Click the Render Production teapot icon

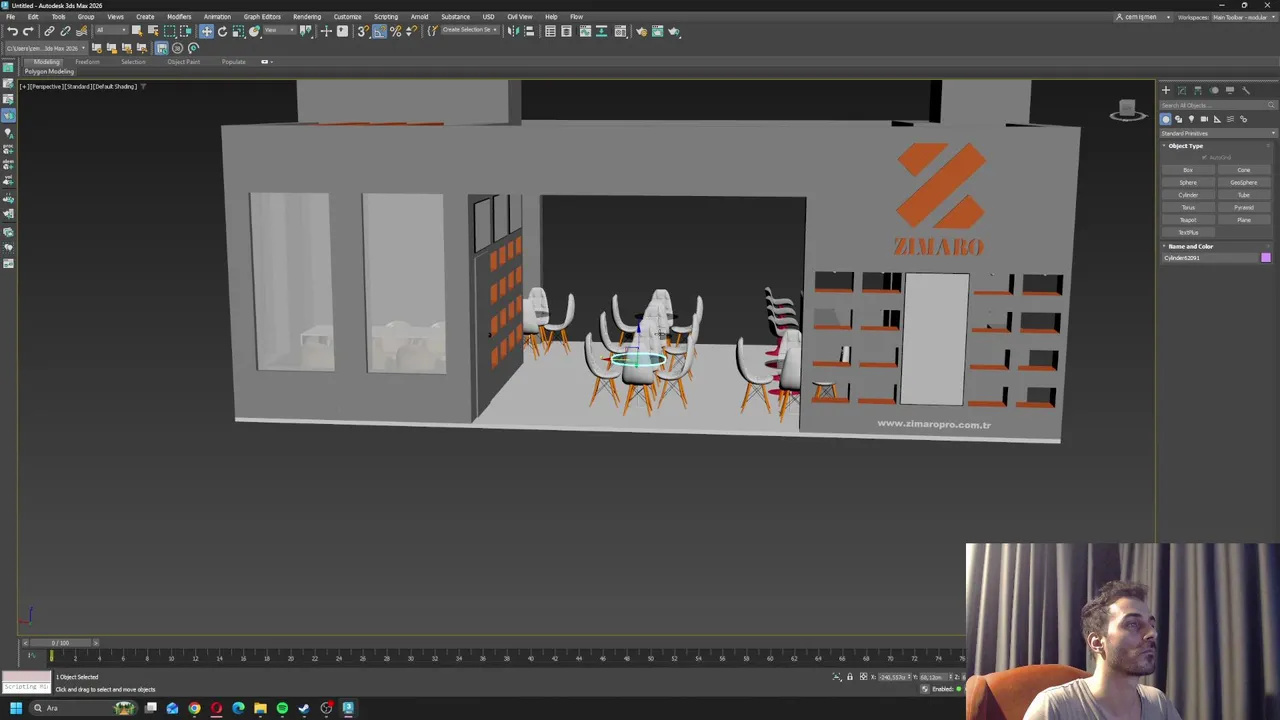[x=674, y=31]
